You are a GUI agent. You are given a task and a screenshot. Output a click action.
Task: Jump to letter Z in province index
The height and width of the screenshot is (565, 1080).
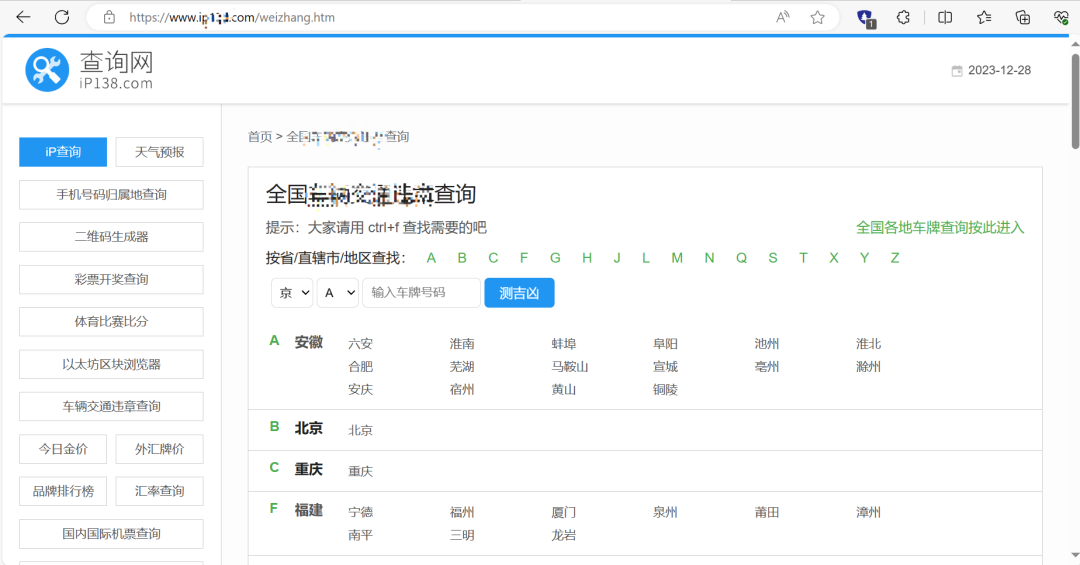pyautogui.click(x=895, y=258)
